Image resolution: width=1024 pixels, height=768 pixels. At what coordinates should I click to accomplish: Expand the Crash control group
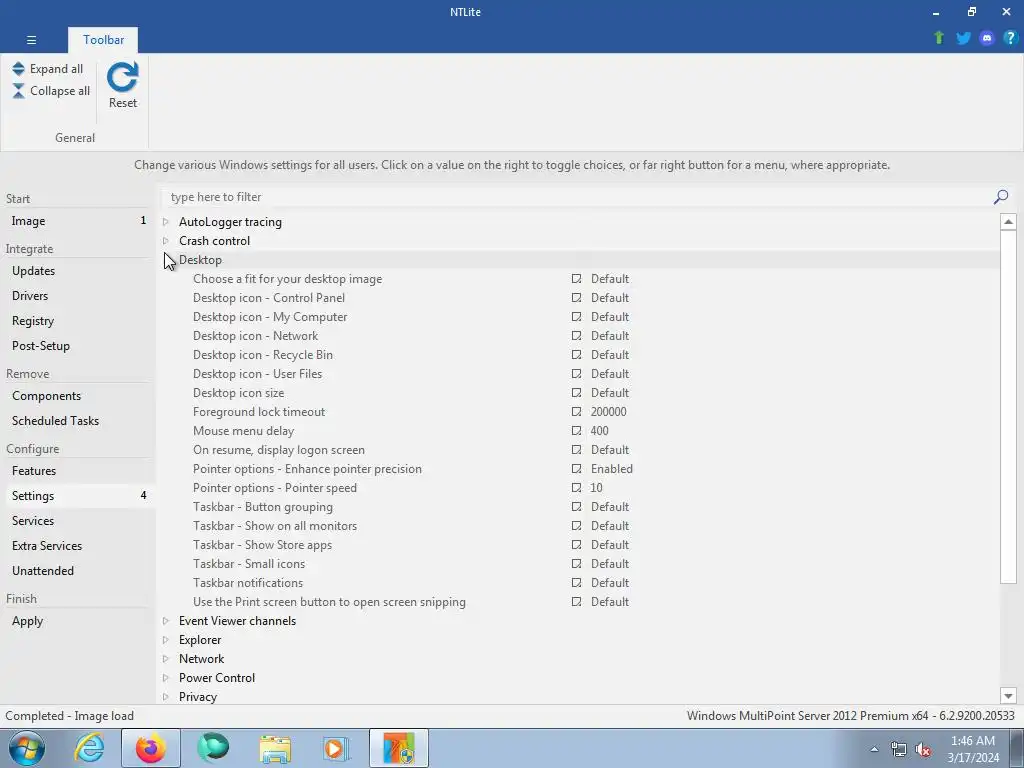[166, 241]
